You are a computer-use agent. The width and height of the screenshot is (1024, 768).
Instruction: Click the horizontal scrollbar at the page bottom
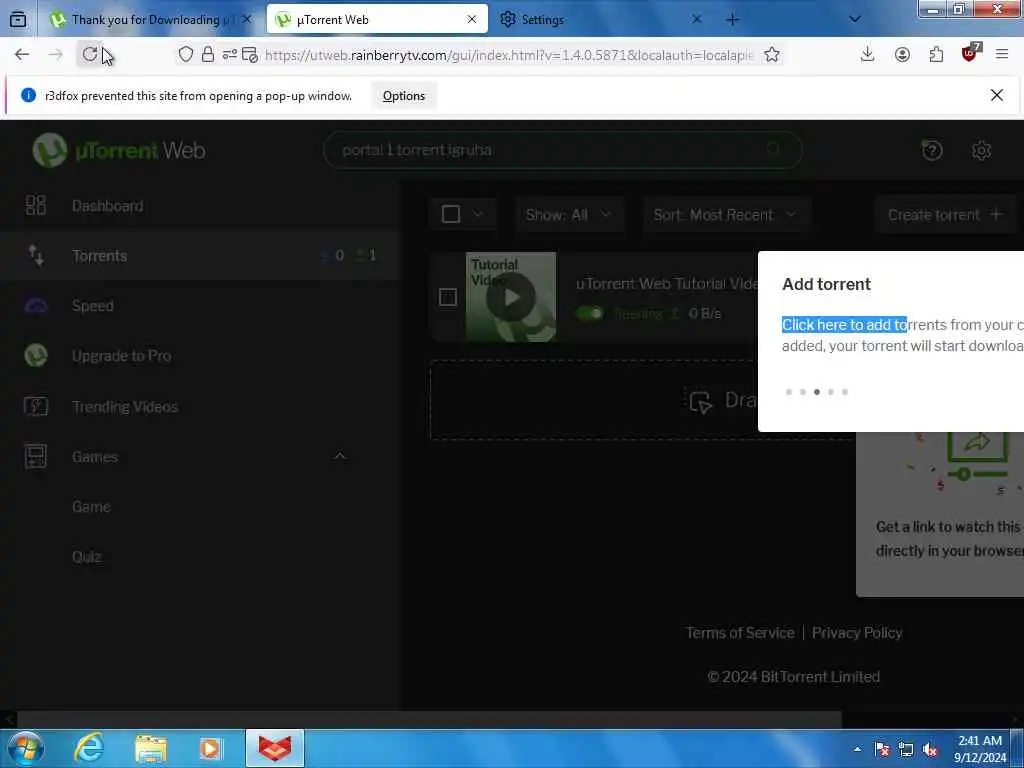point(428,719)
